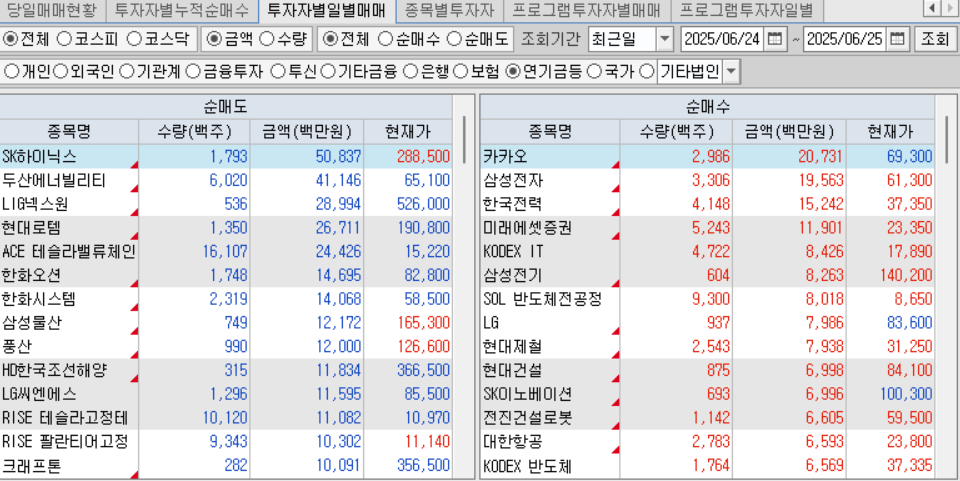Select the 풍산 row
Viewport: 960px width, 481px height.
[x=226, y=347]
